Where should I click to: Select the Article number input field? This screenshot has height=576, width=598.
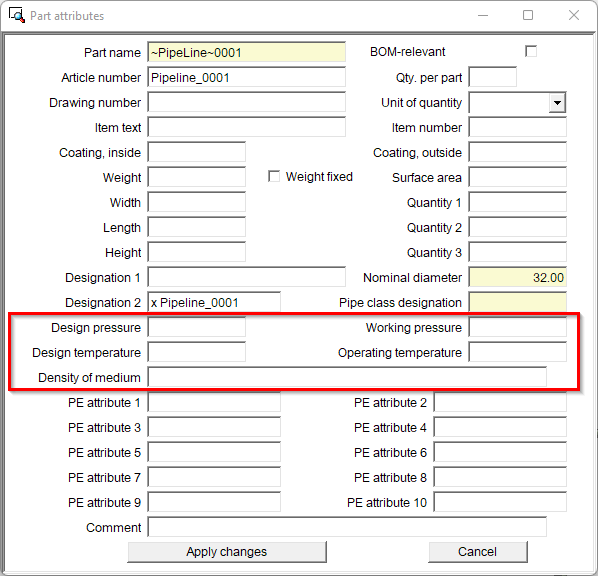click(246, 77)
